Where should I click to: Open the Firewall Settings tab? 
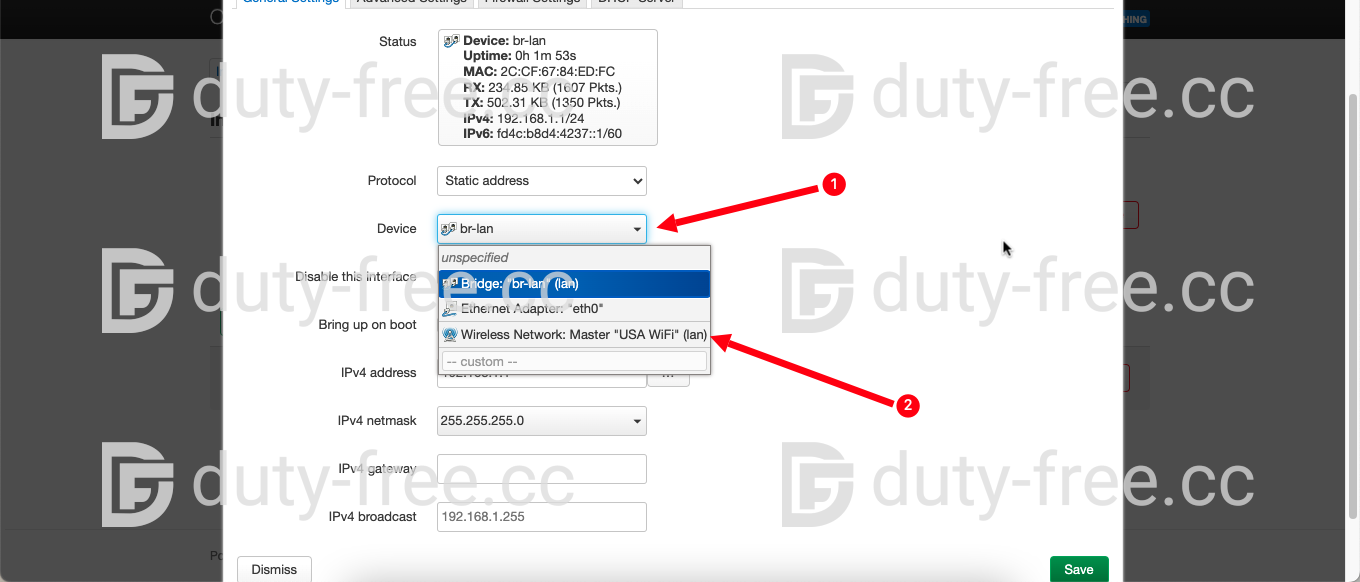click(531, 2)
